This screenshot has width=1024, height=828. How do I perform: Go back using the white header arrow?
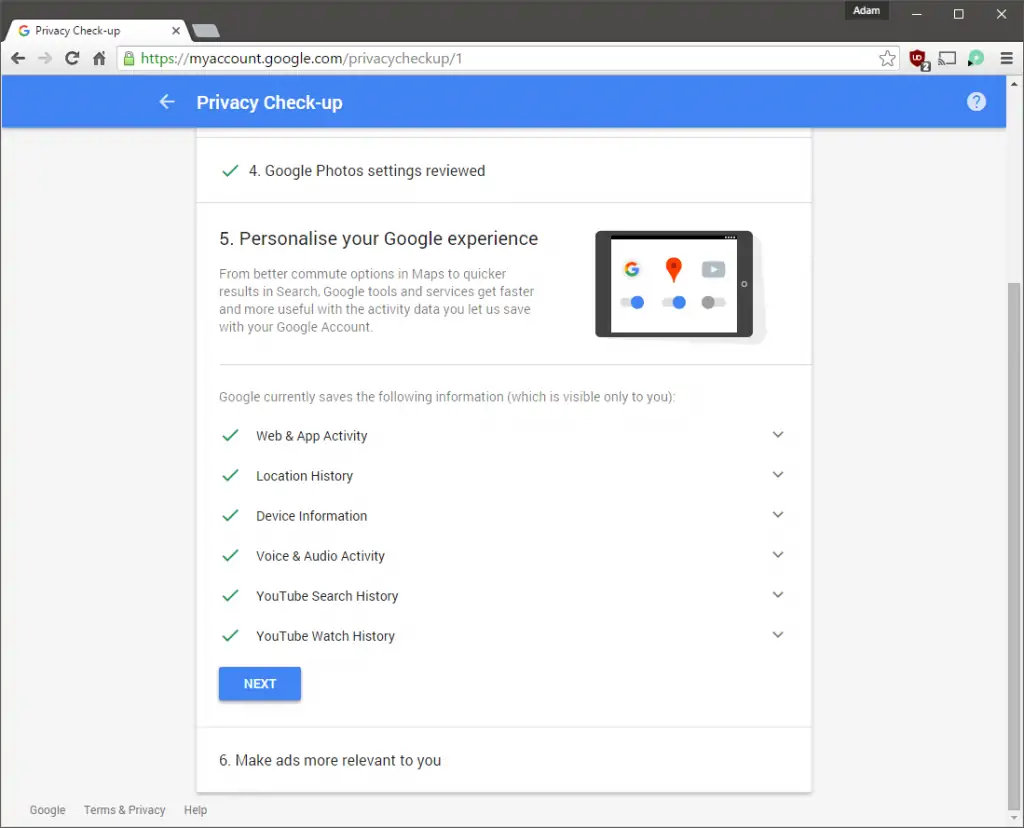[167, 102]
